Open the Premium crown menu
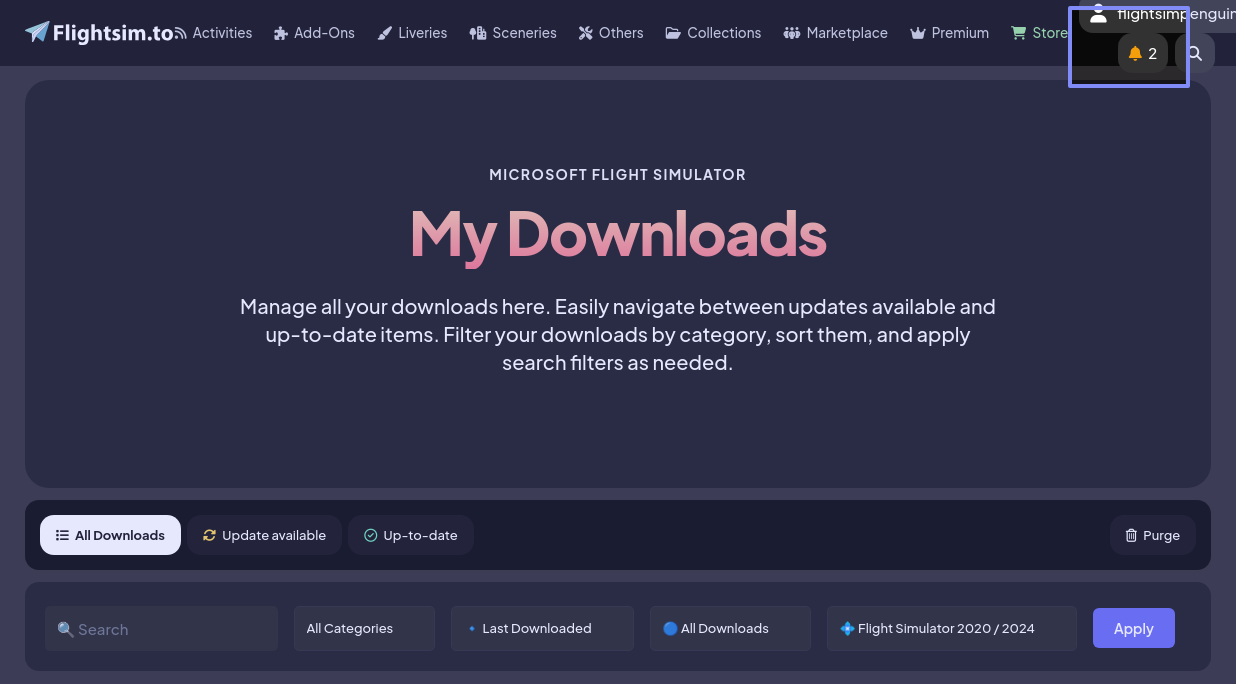The height and width of the screenshot is (684, 1236). 949,33
